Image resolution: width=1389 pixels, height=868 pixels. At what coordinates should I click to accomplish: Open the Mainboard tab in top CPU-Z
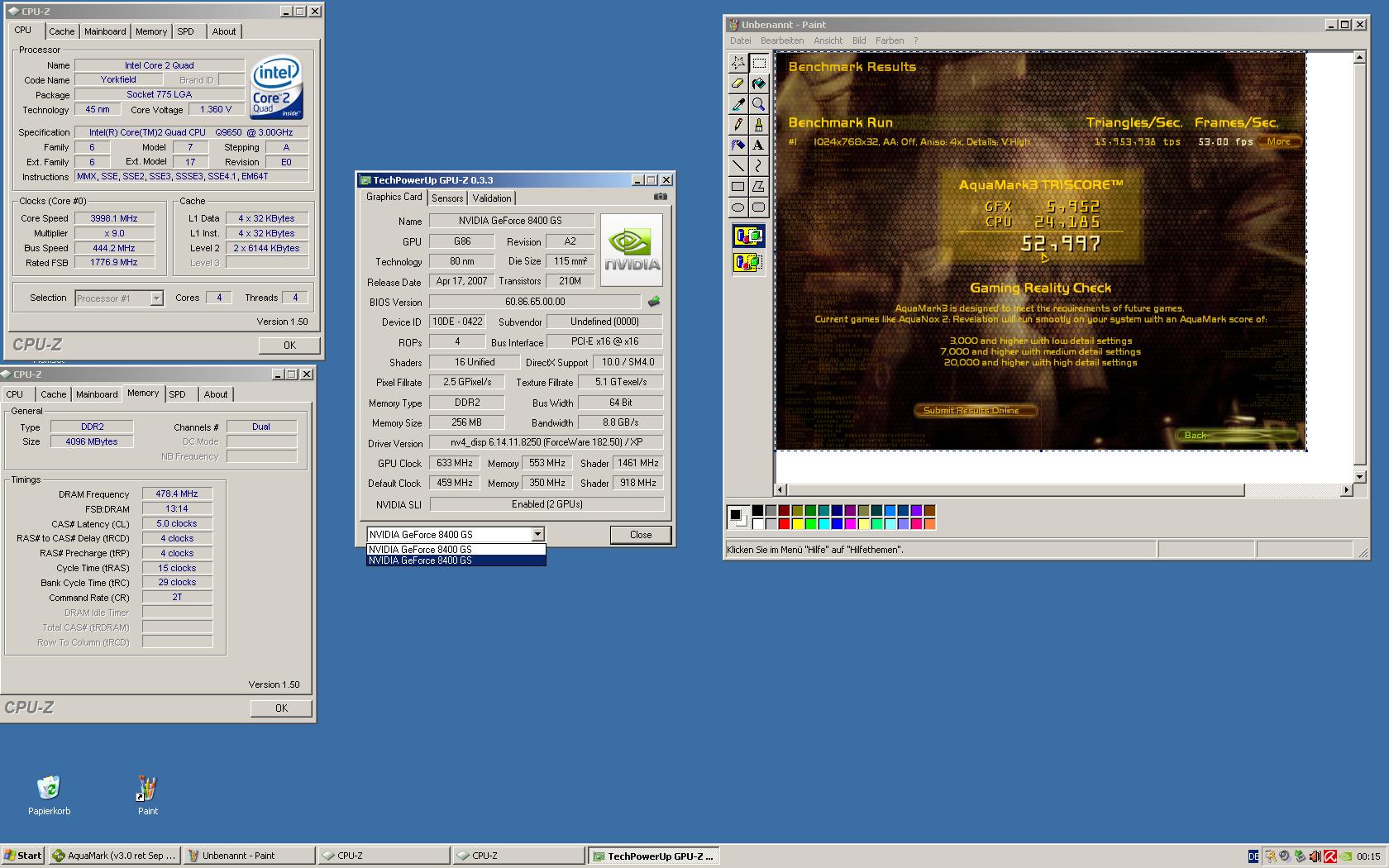105,31
